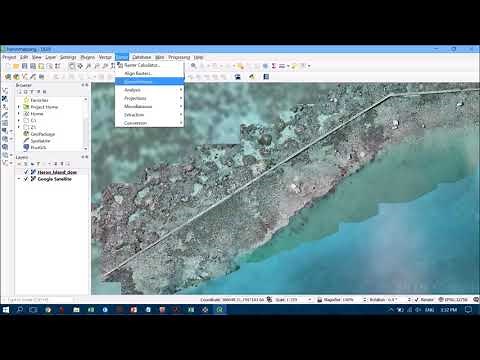480x360 pixels.
Task: Open the Analysis submenu in the Raster menu
Action: pos(149,90)
